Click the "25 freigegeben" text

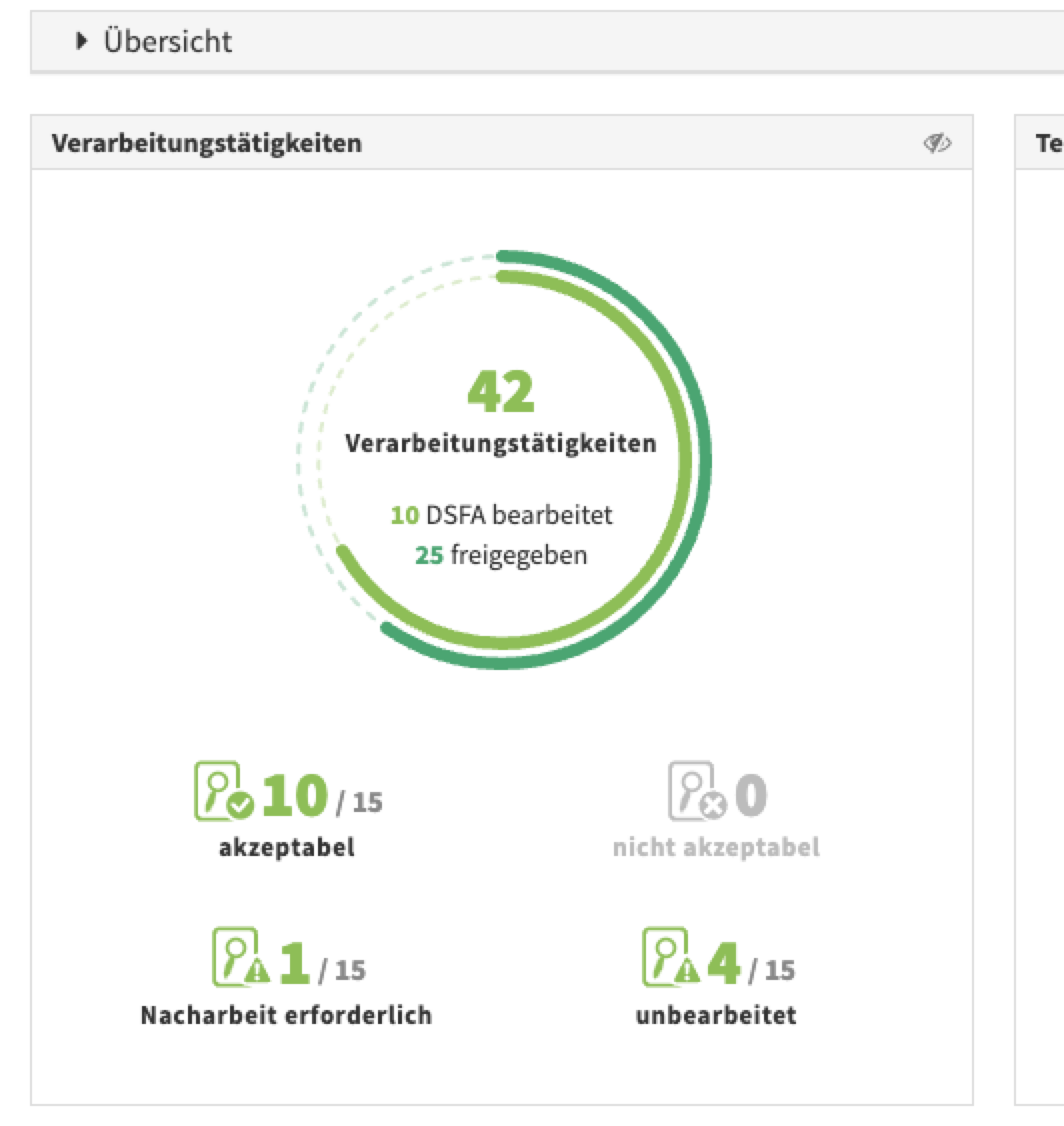click(x=501, y=555)
